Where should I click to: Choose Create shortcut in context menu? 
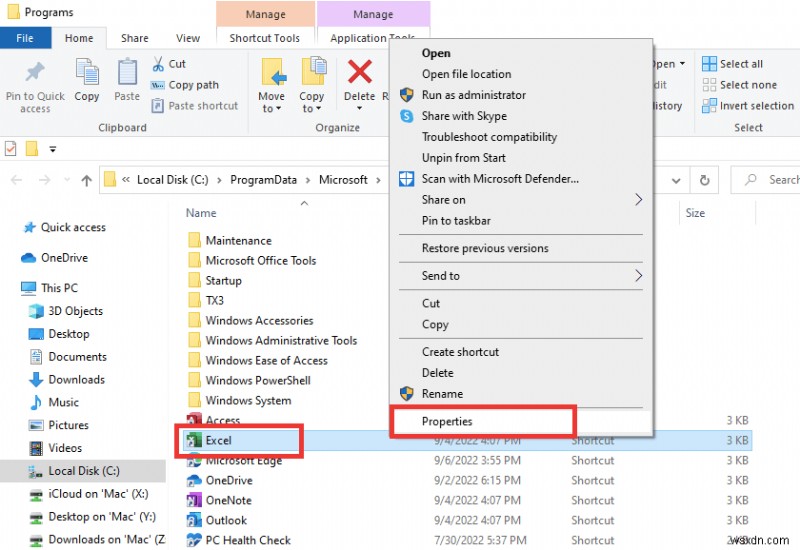pos(460,352)
